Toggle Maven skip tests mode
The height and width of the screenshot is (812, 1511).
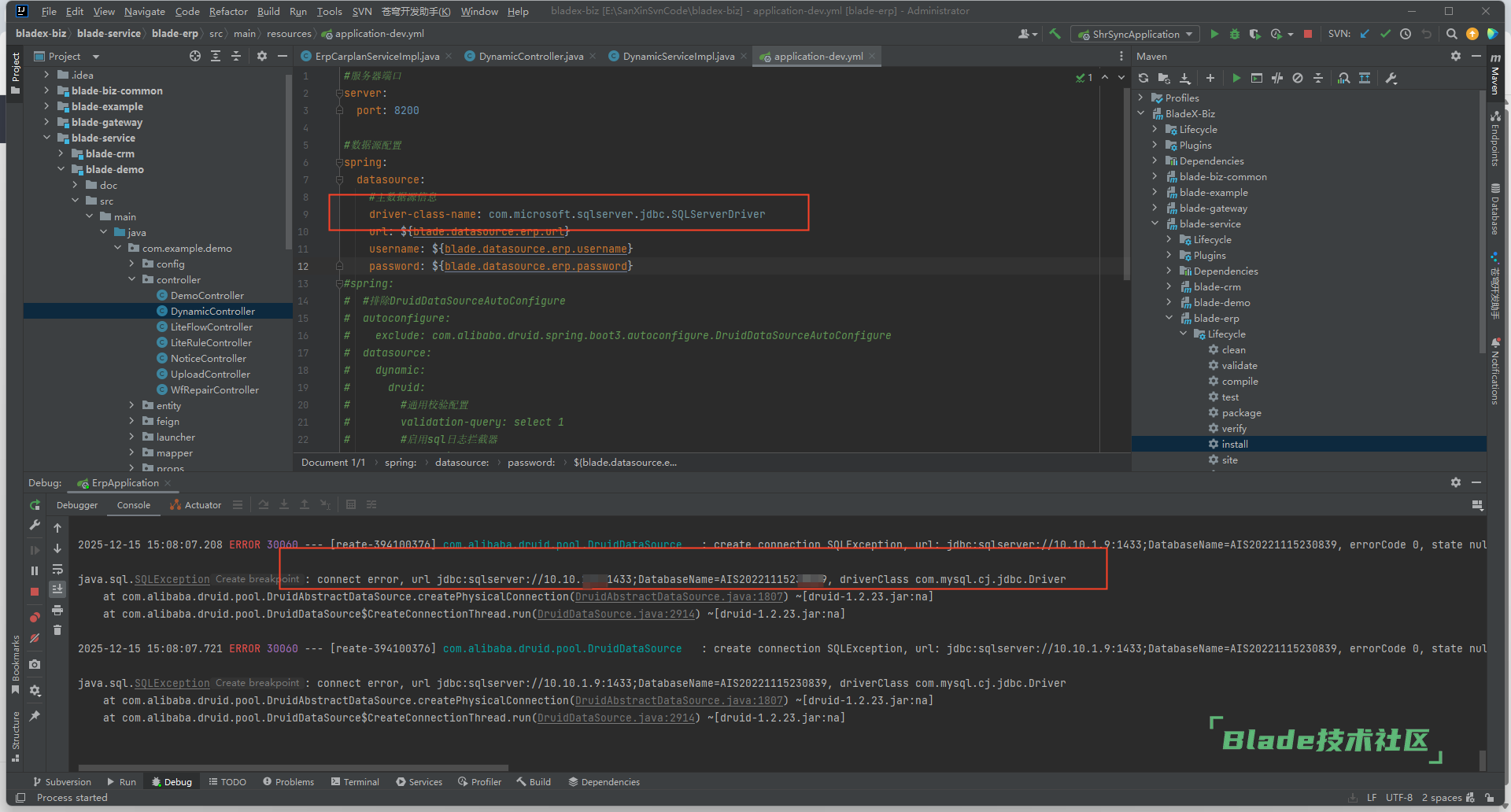click(1298, 78)
